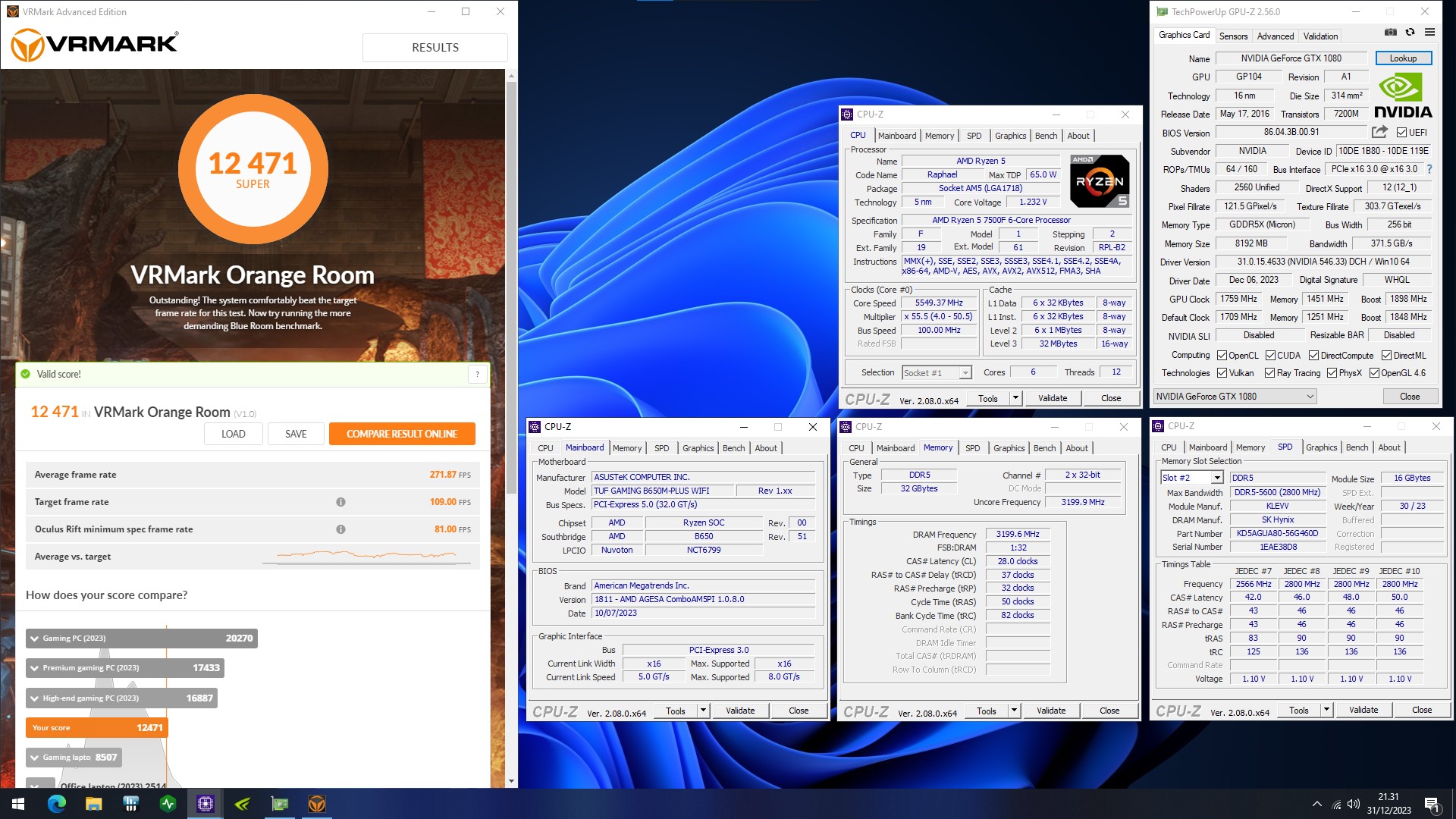1456x819 pixels.
Task: Open the Graphics tab in the Memory CPU-Z window
Action: [x=1009, y=448]
